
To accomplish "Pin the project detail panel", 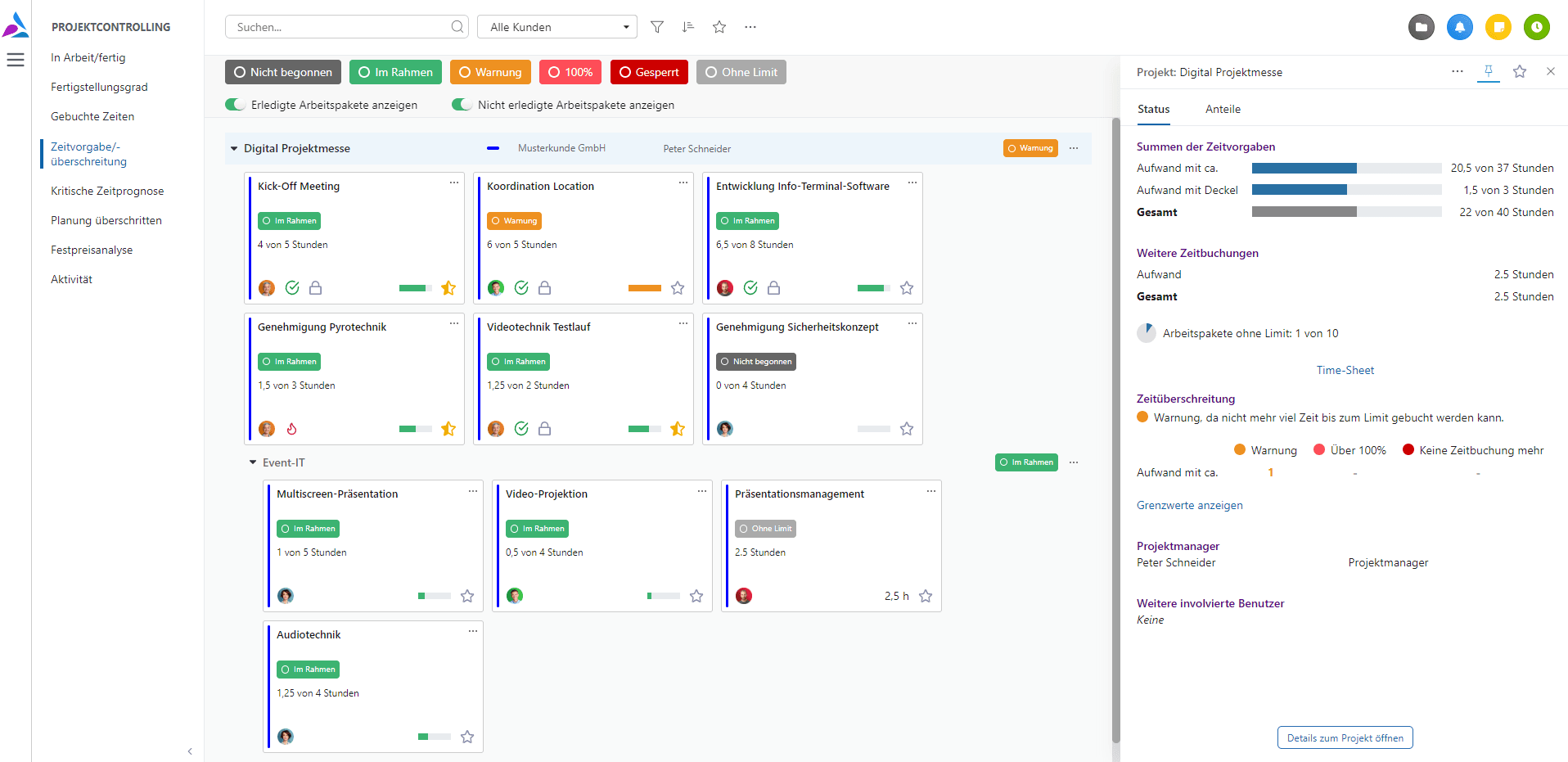I will coord(1488,71).
